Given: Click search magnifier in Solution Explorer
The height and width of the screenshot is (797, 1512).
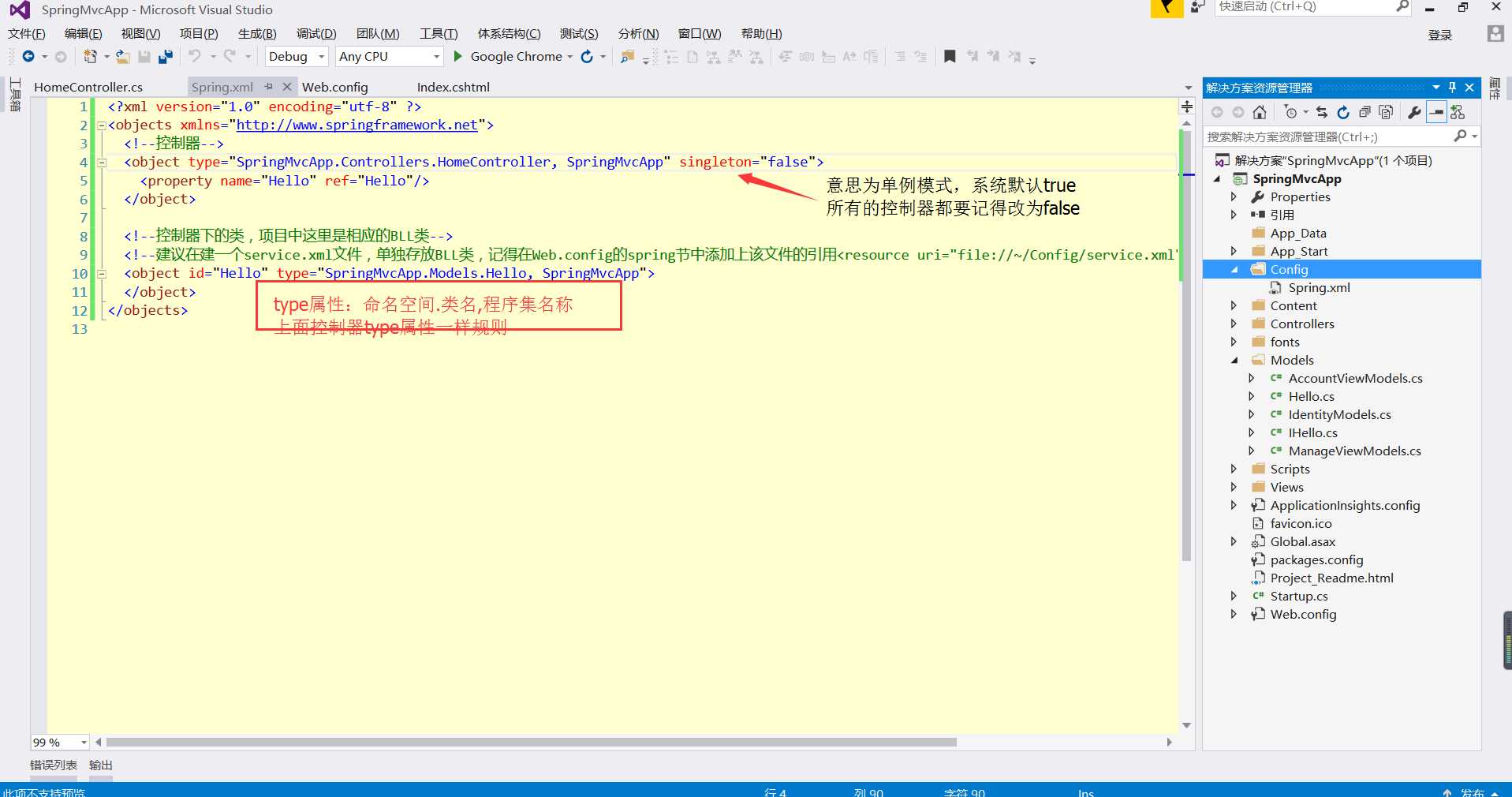Looking at the screenshot, I should [x=1460, y=136].
